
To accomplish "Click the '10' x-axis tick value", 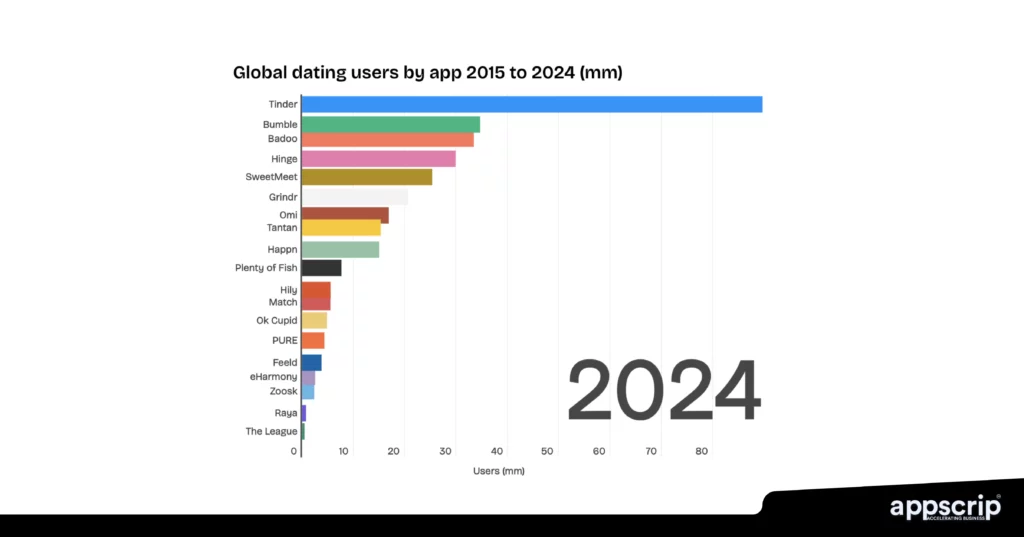I will (344, 451).
